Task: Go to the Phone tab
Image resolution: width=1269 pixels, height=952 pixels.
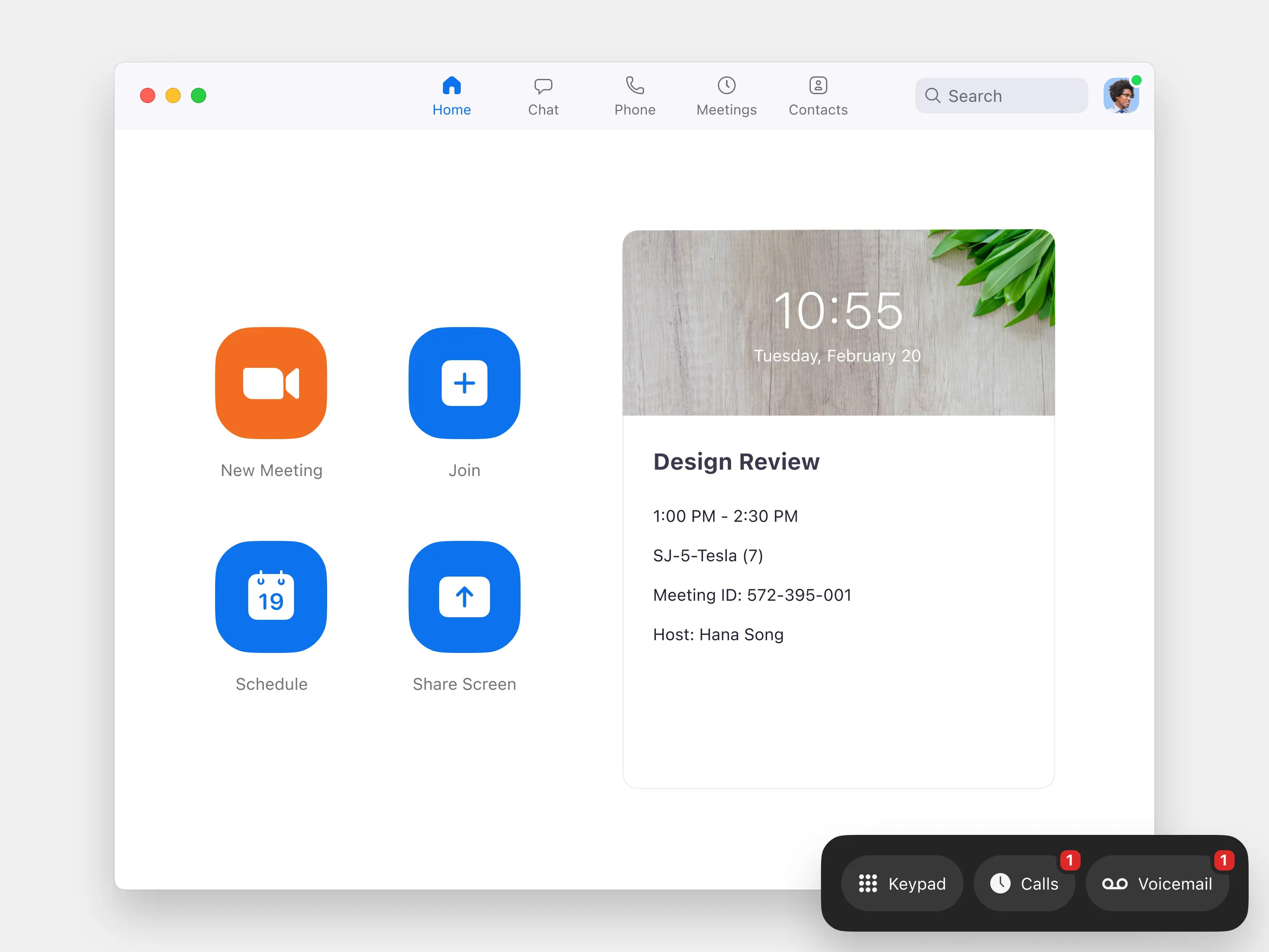Action: (635, 96)
